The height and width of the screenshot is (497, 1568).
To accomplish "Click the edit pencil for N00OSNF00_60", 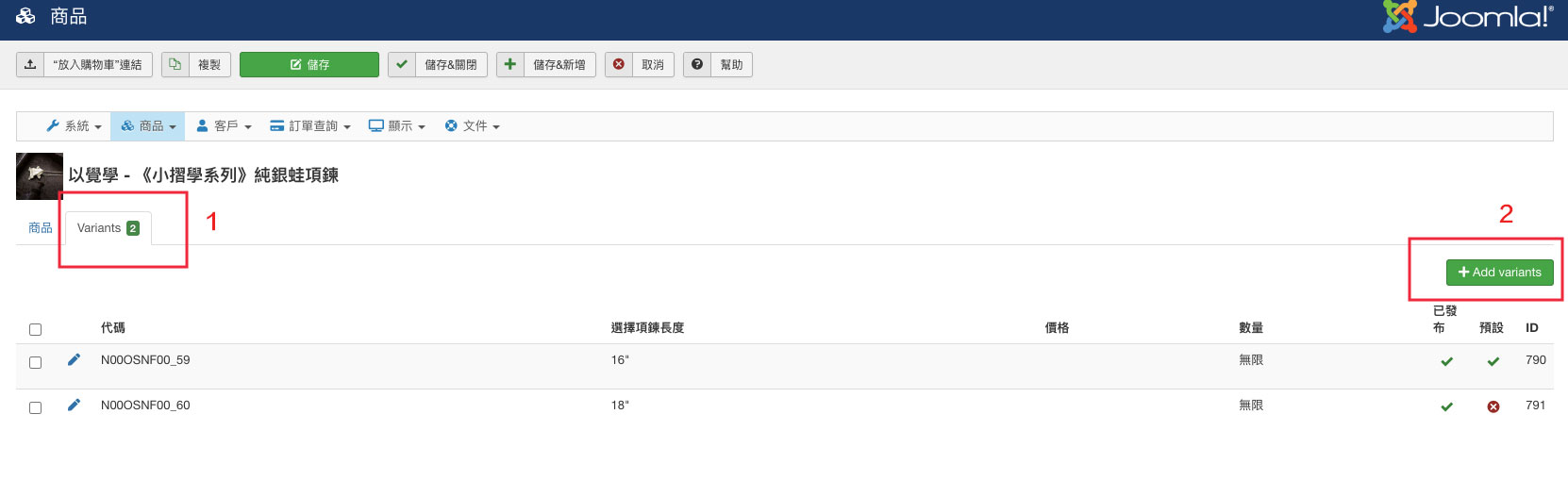I will point(74,405).
